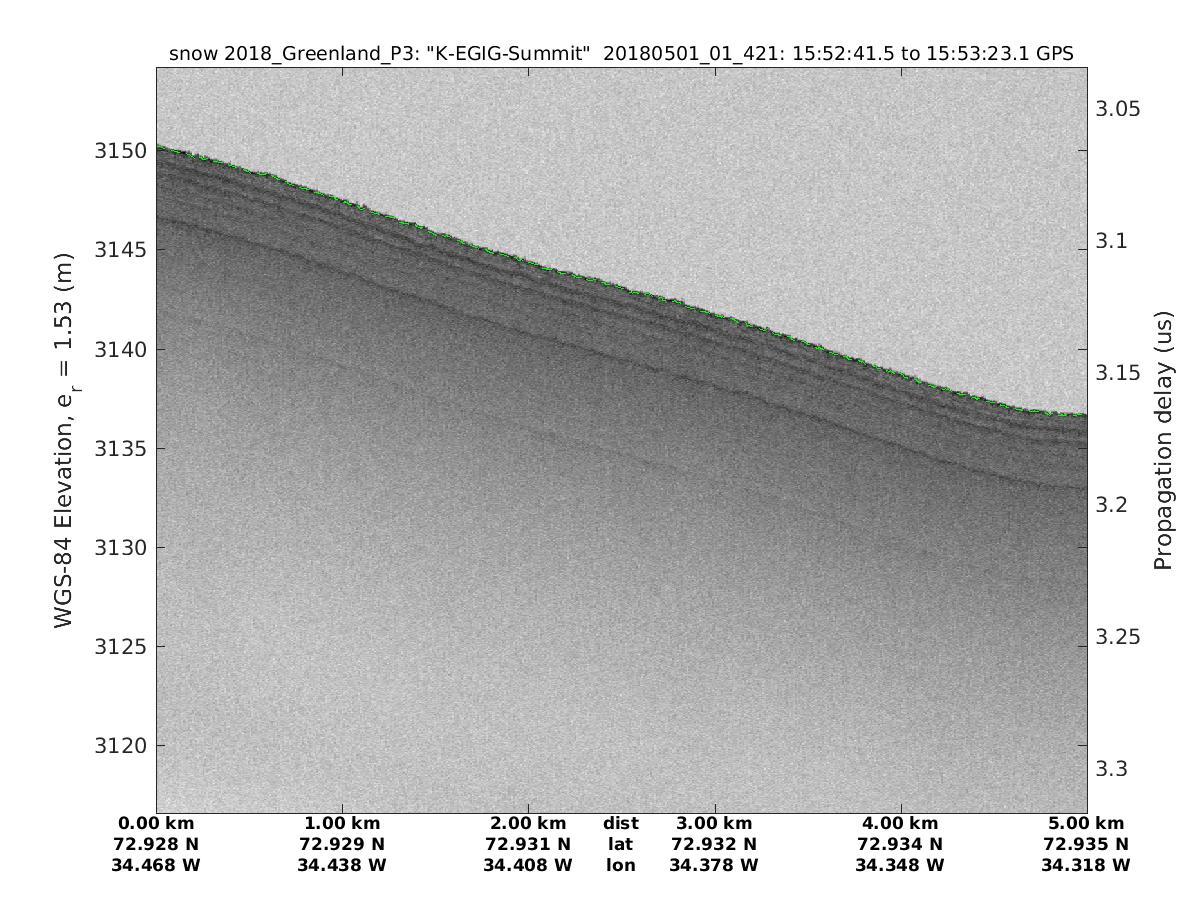Click the 'lon' row legend label

620,865
